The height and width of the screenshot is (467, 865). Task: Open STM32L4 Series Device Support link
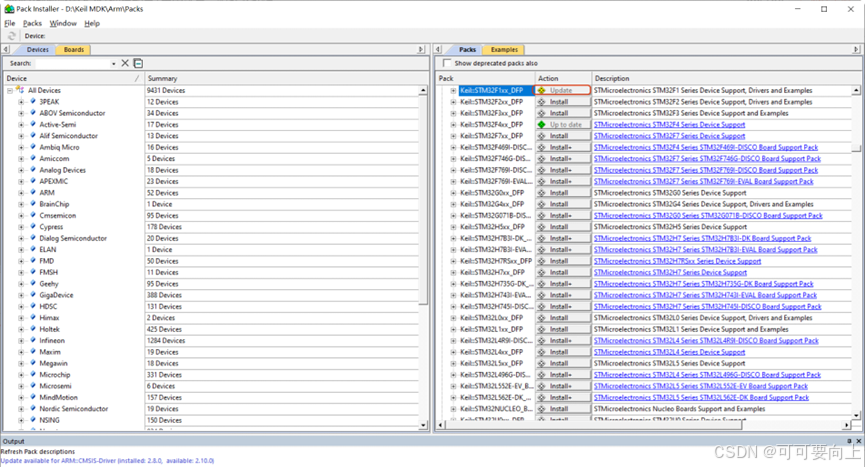pos(669,352)
